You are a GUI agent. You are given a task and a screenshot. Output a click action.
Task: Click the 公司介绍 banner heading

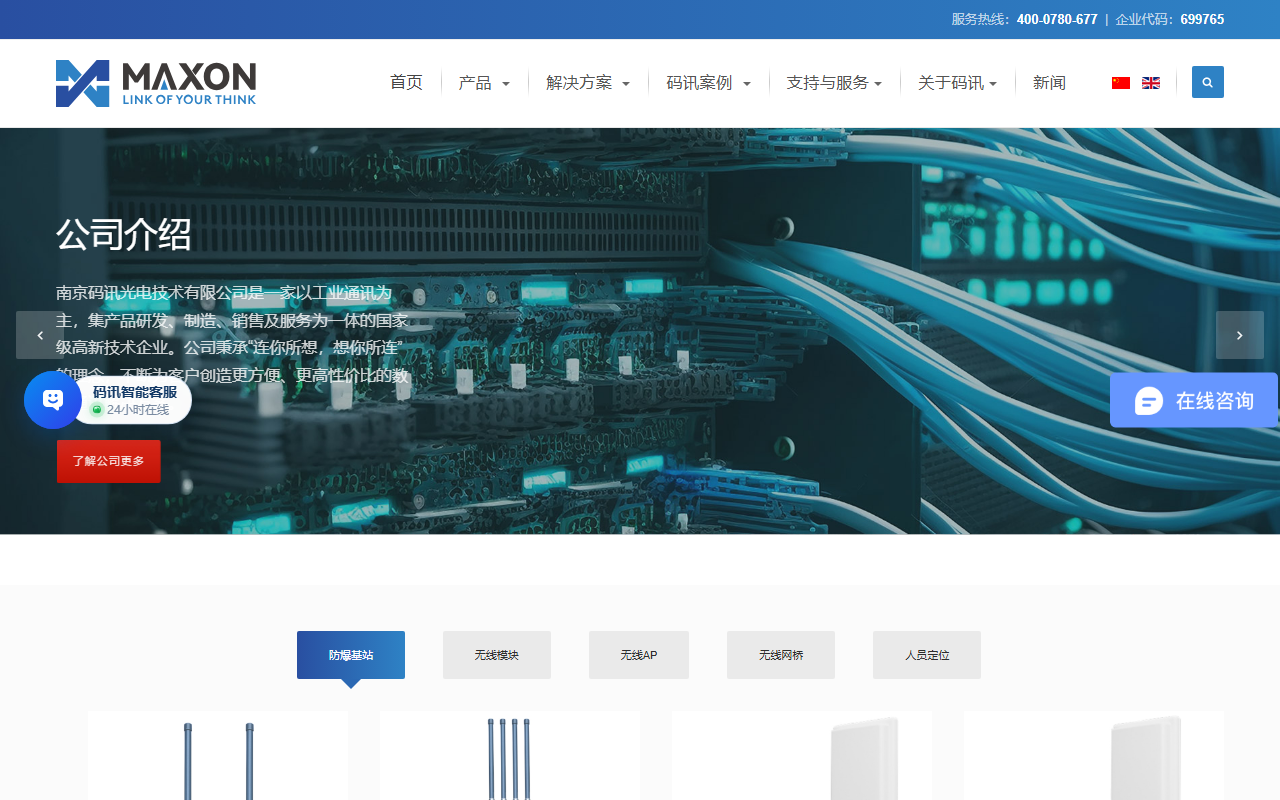tap(124, 235)
